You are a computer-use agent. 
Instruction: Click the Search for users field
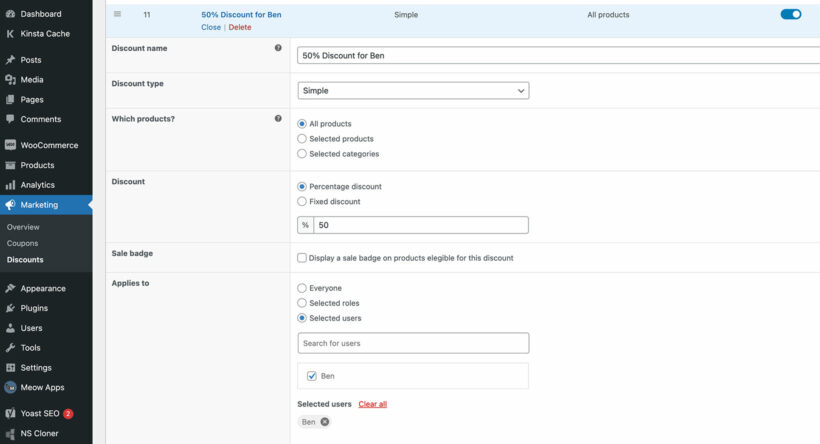(x=413, y=343)
